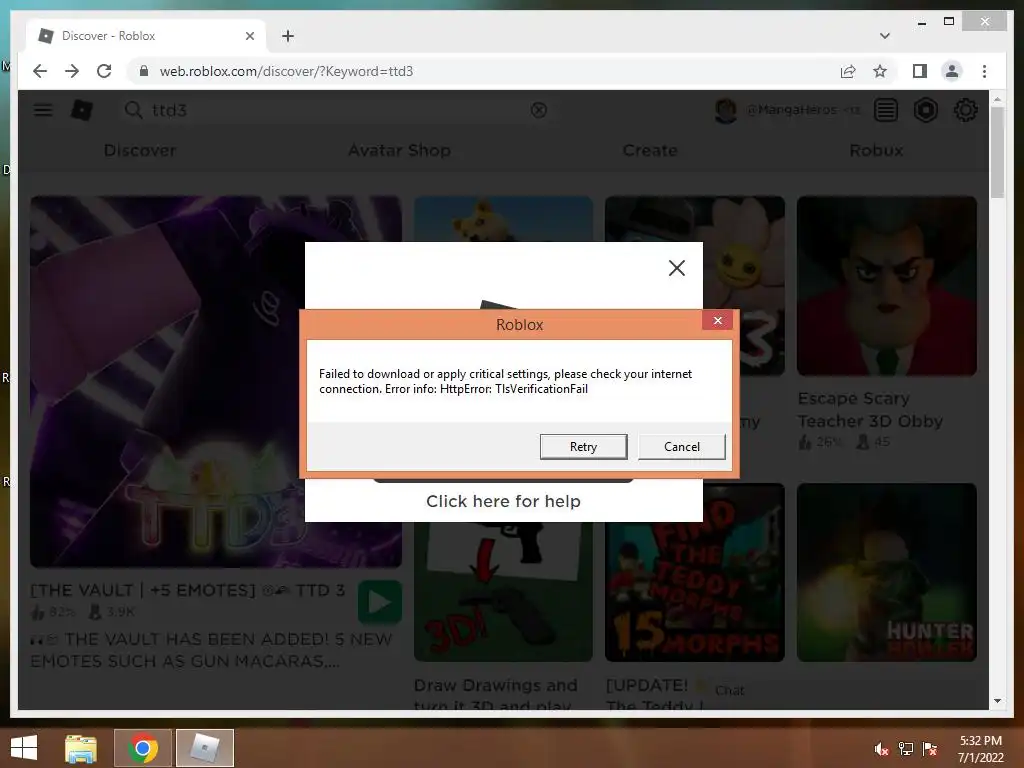
Task: Click the search magnifier icon
Action: click(133, 110)
